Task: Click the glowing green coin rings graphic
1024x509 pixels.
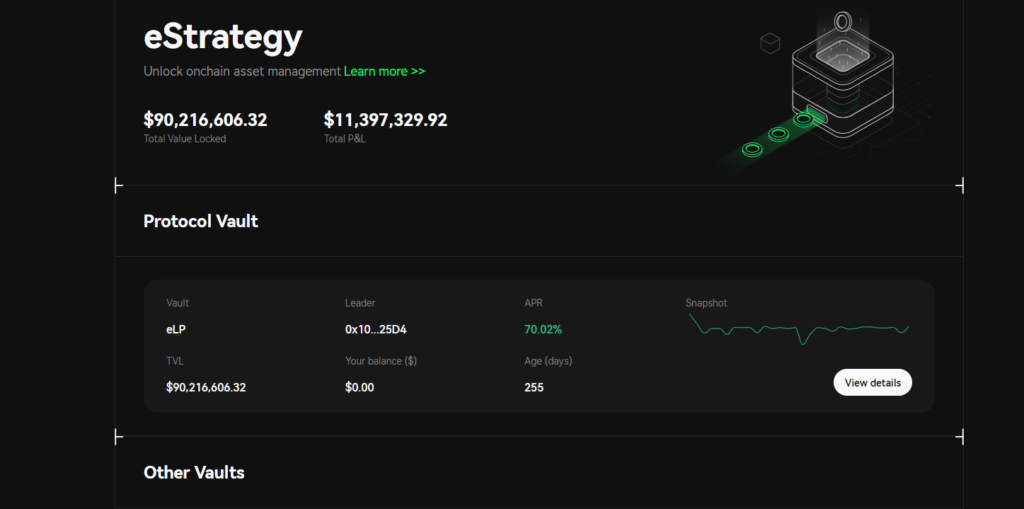Action: click(776, 135)
